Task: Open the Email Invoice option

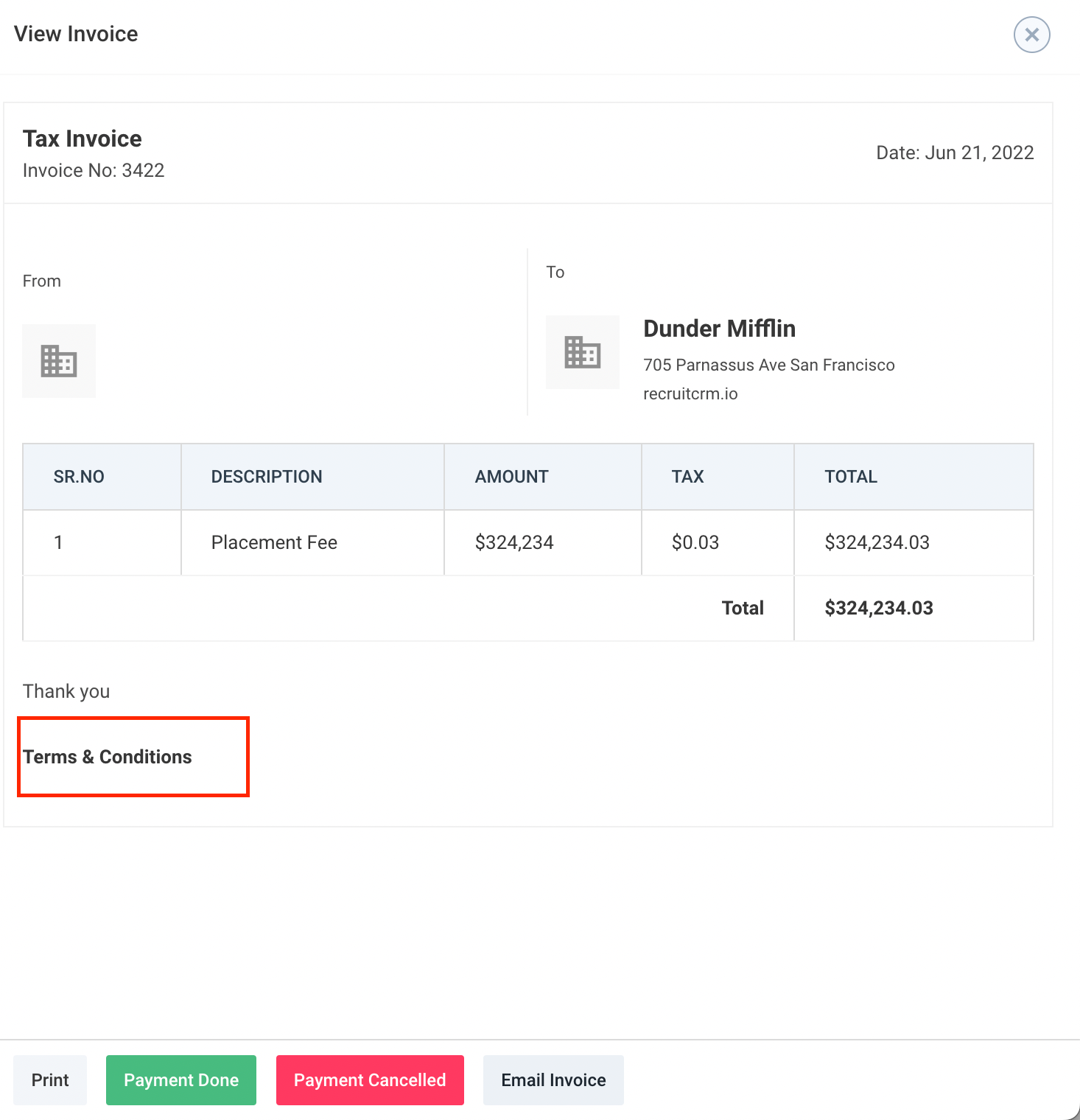Action: click(x=553, y=1080)
